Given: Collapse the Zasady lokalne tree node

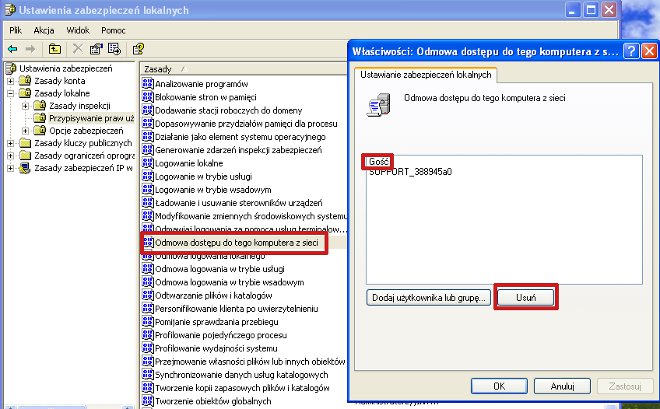Looking at the screenshot, I should pyautogui.click(x=11, y=93).
